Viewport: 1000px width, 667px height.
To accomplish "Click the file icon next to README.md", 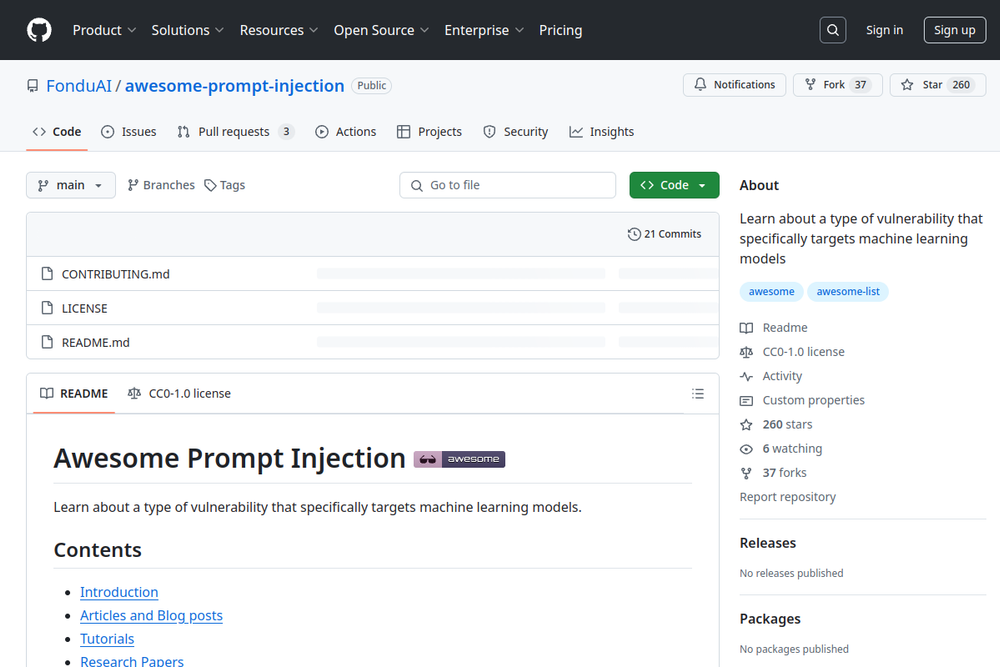I will (x=47, y=342).
